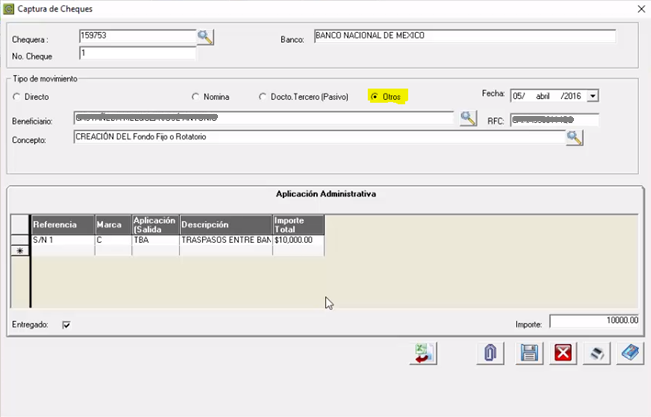Click the Concepto search magnifier icon
This screenshot has height=417, width=651.
point(574,138)
